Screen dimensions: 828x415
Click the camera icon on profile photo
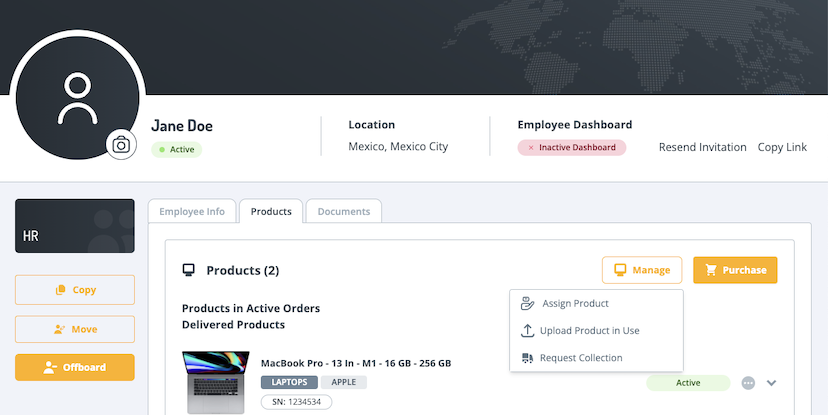point(121,145)
